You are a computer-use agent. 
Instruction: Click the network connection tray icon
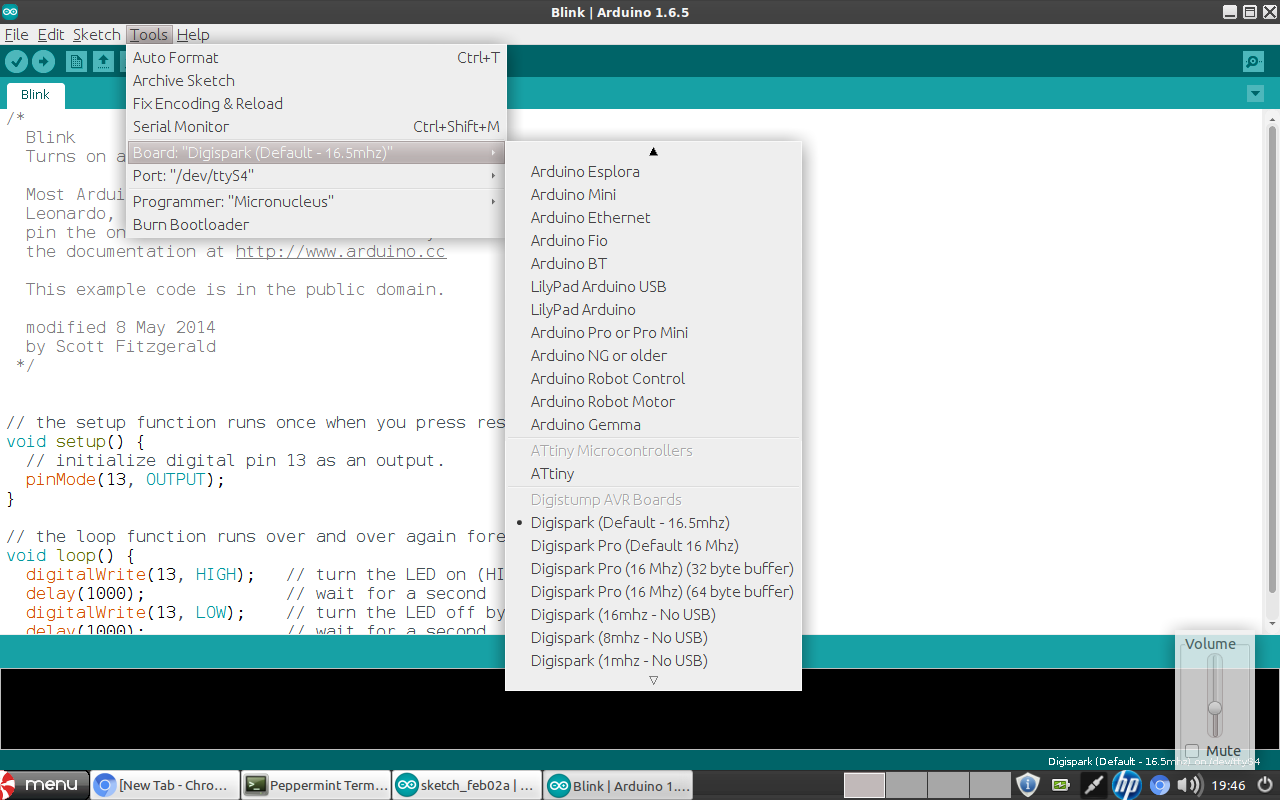pyautogui.click(x=1093, y=785)
